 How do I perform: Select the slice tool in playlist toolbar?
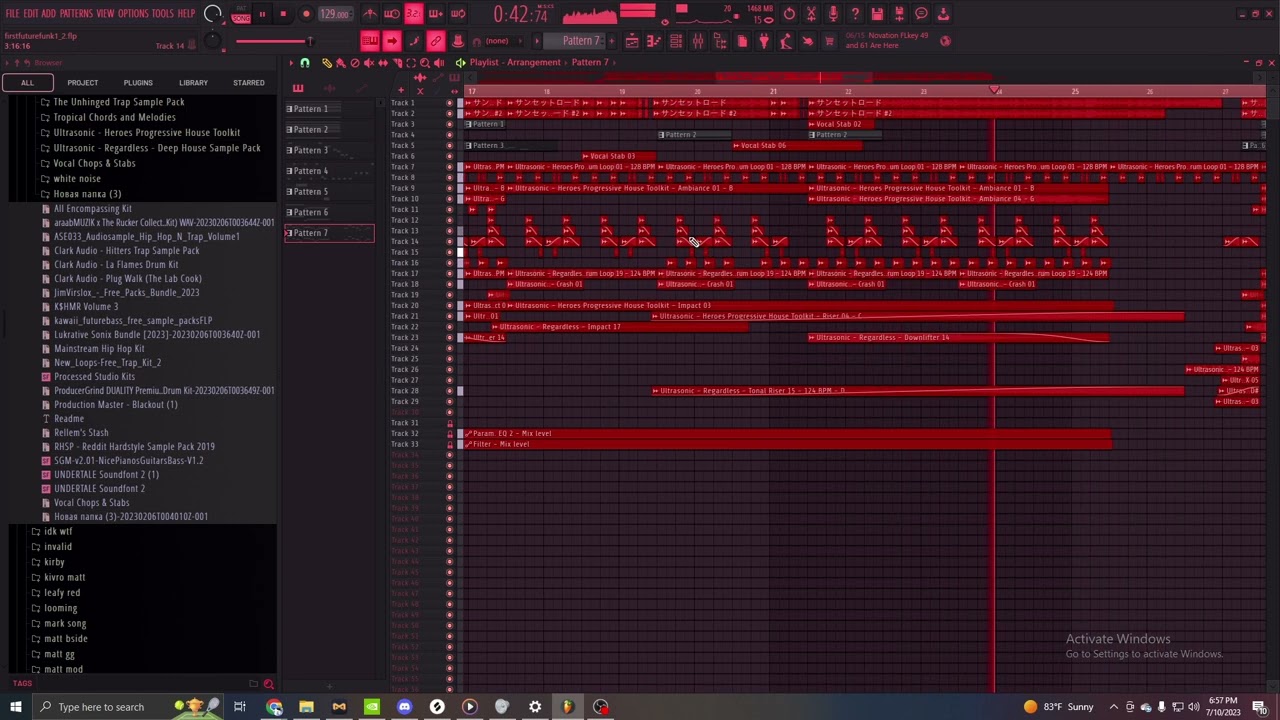[x=397, y=63]
